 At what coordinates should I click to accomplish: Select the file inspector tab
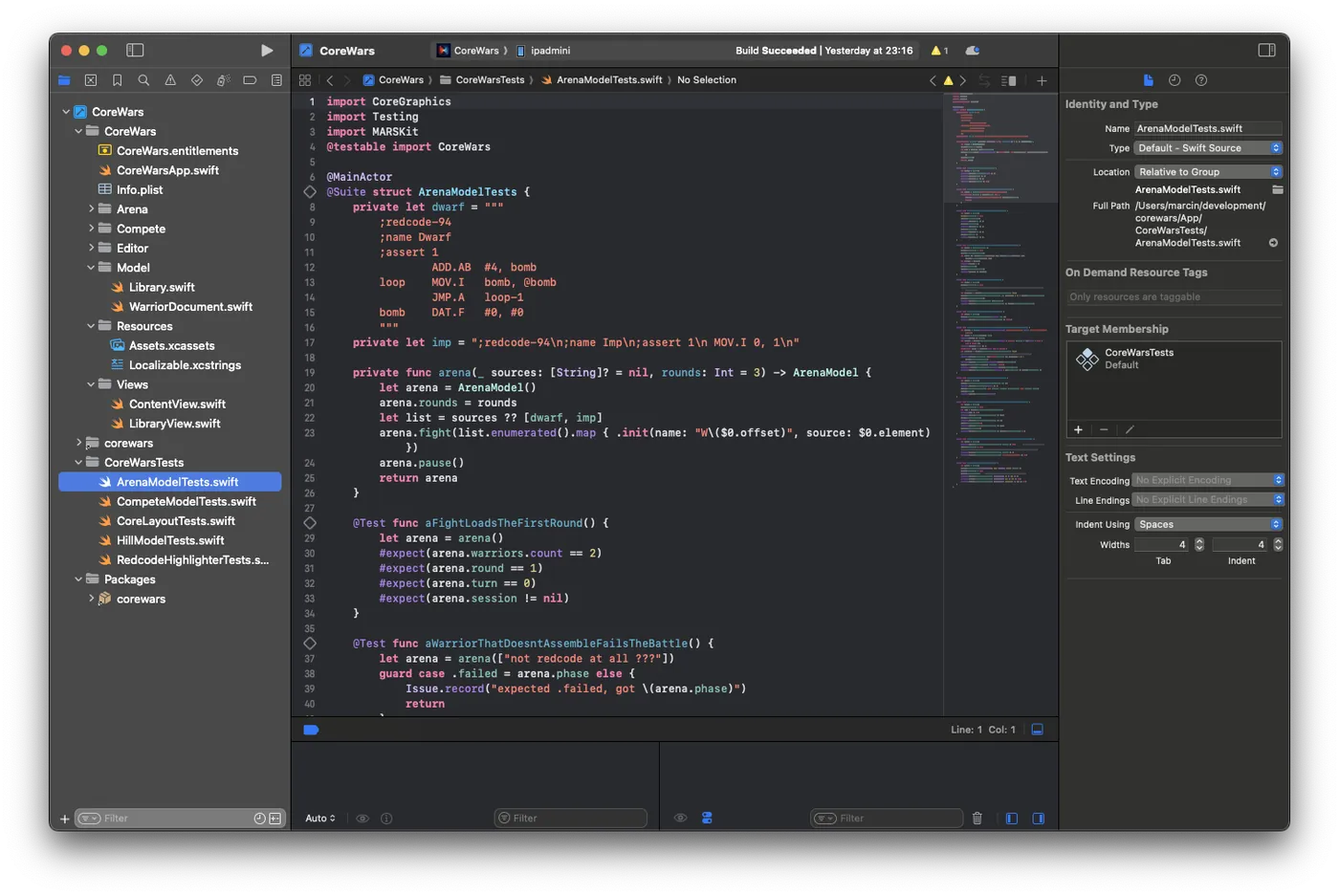click(1148, 80)
